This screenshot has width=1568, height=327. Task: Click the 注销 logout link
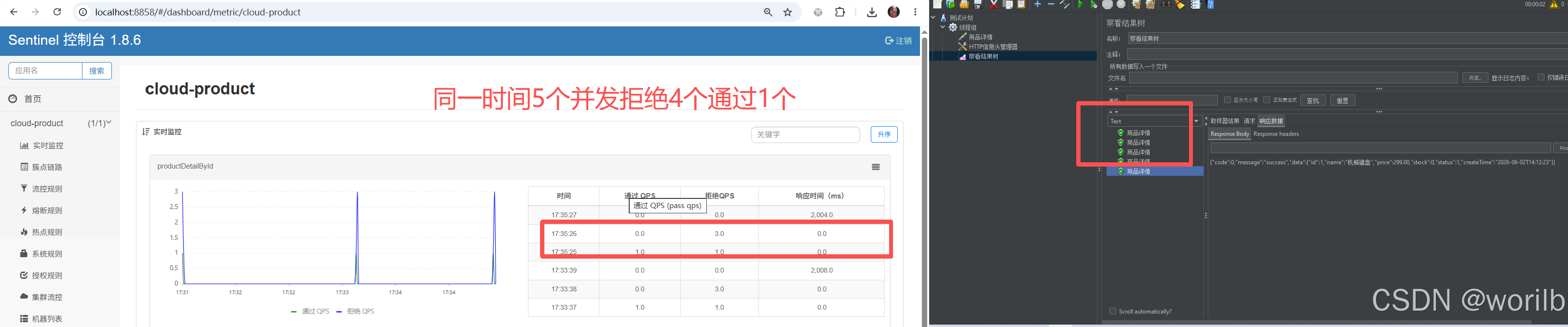point(898,41)
